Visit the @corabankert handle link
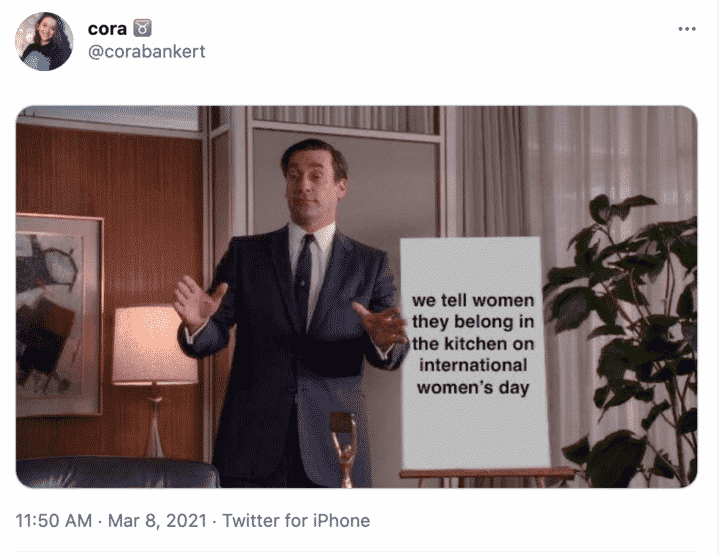The width and height of the screenshot is (720, 555). pos(146,51)
